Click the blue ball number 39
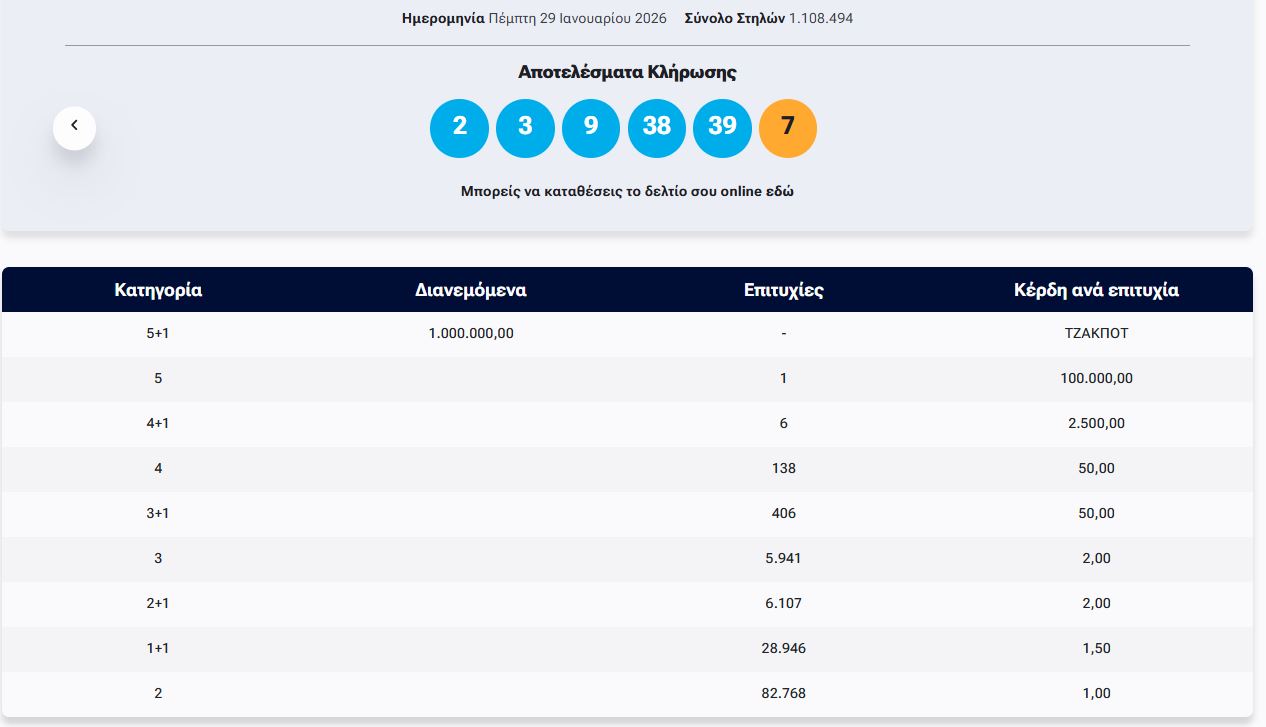Screen dimensions: 1266x727 tap(722, 128)
